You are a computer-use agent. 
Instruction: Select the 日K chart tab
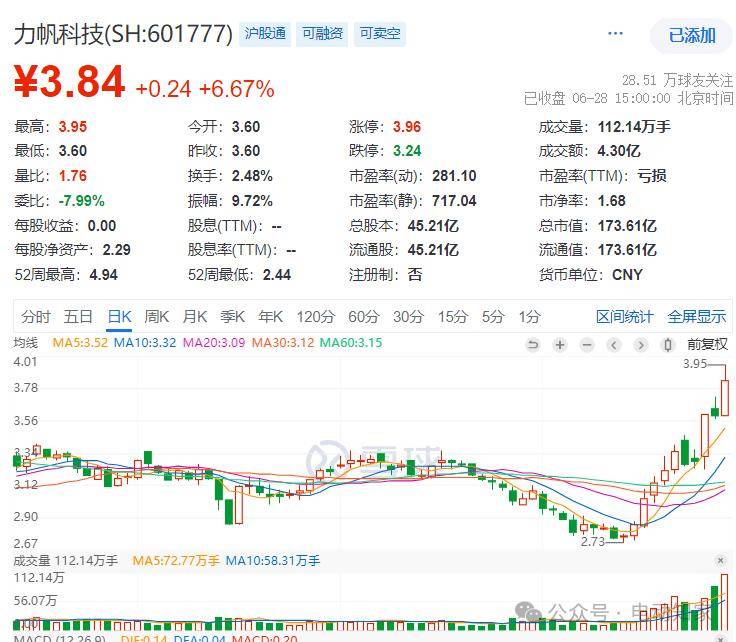click(x=119, y=317)
